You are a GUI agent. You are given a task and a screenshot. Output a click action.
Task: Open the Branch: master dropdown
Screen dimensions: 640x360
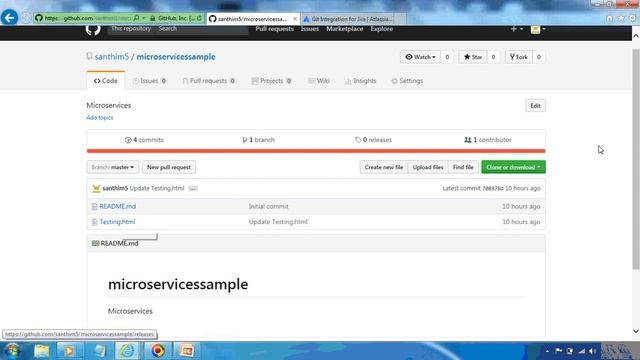click(113, 167)
